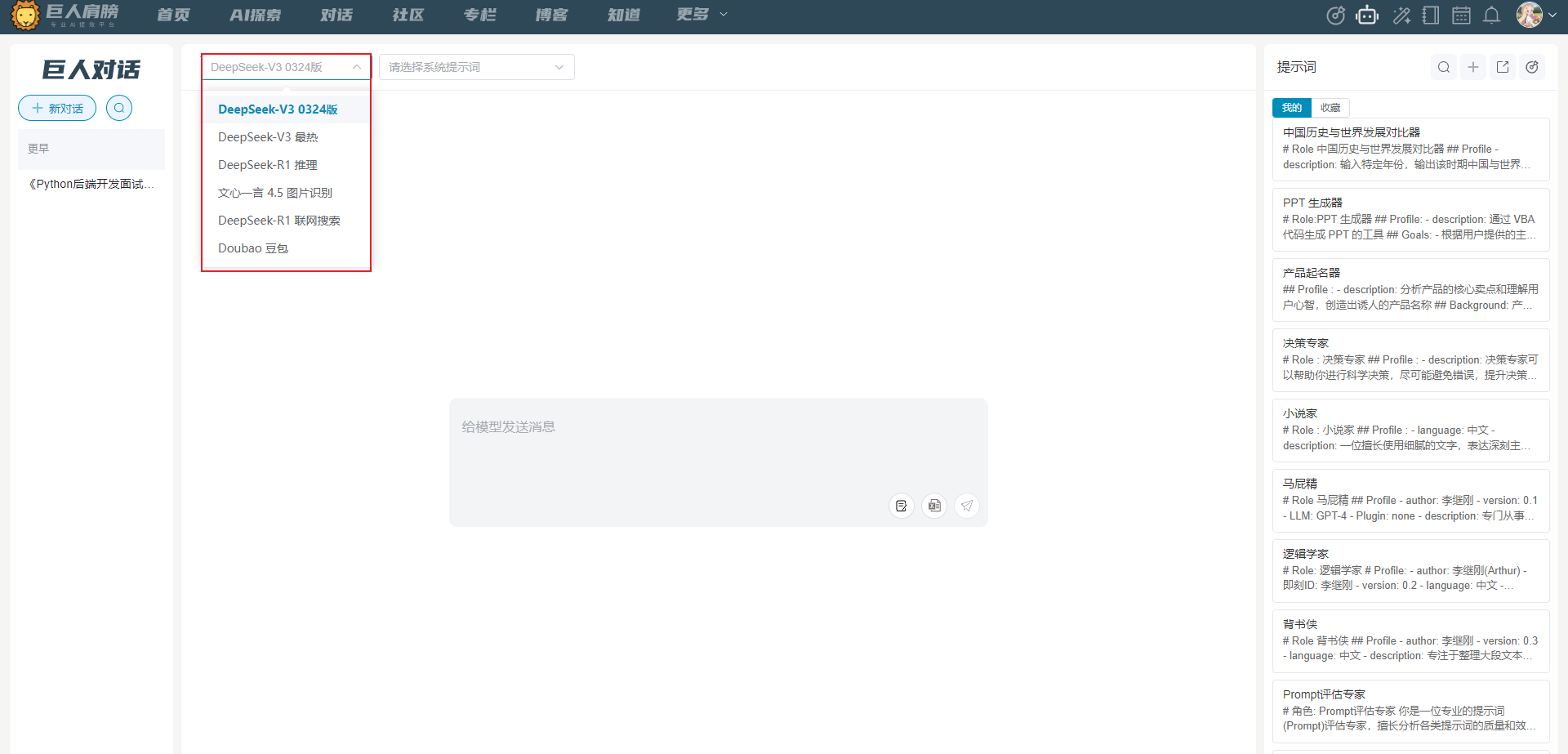This screenshot has height=754, width=1568.
Task: Click the target icon in 提示词 panel
Action: [1532, 67]
